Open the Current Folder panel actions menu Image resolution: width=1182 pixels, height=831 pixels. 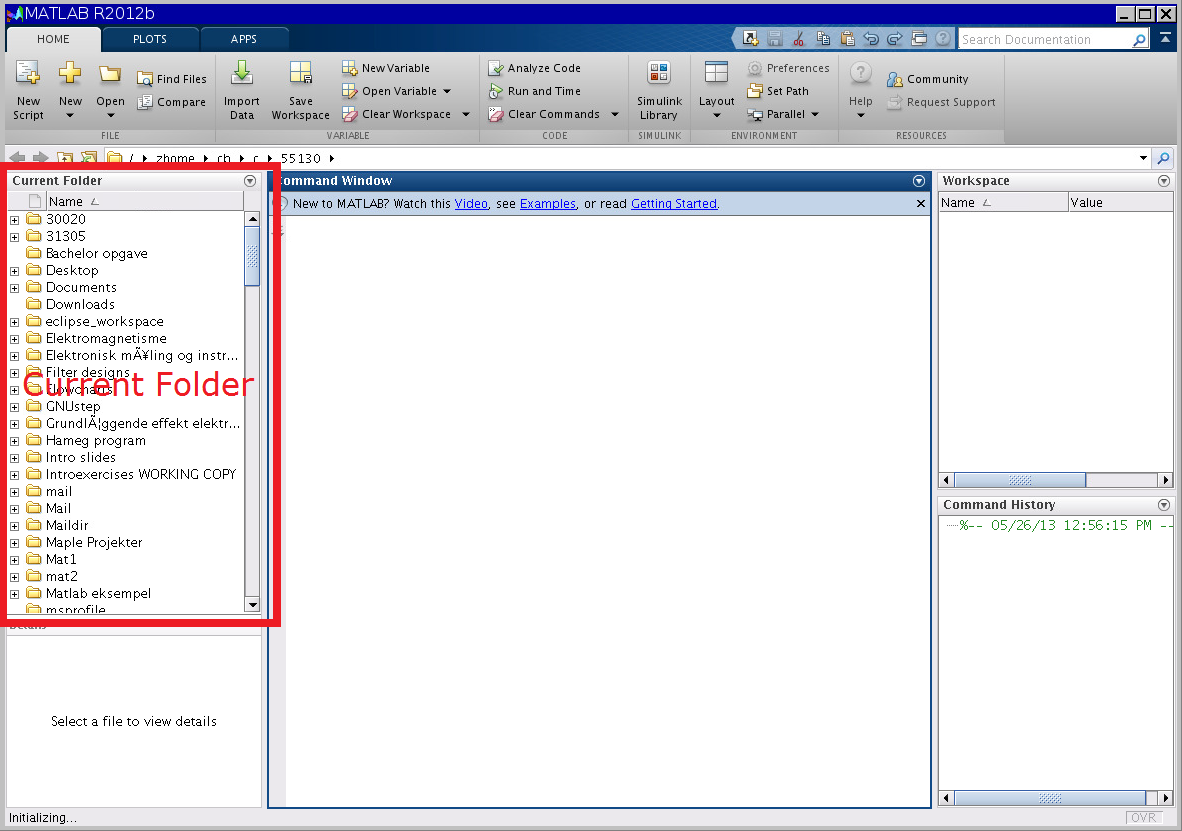(250, 181)
